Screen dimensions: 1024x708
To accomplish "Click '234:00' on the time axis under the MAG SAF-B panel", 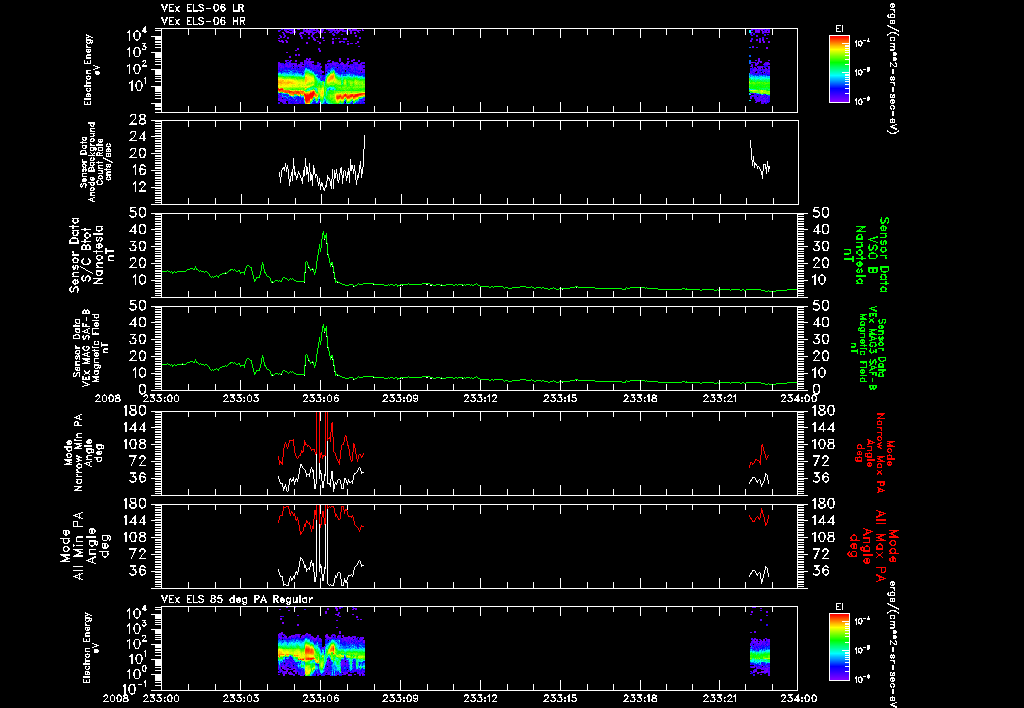I will coord(798,398).
